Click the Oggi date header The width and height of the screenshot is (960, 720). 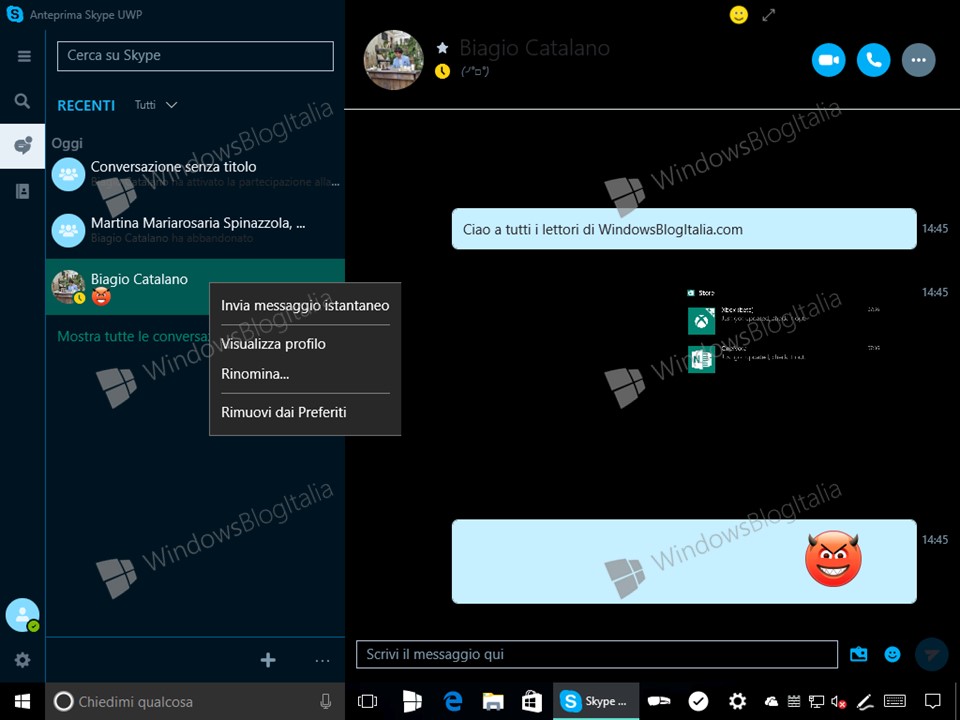67,143
